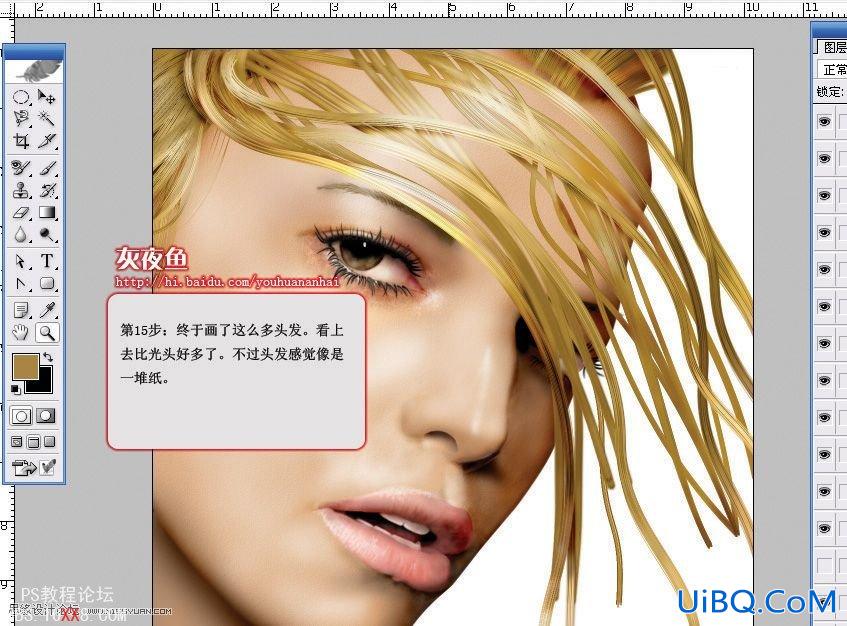Click the ruler origin corner box
The image size is (847, 626).
[7, 9]
